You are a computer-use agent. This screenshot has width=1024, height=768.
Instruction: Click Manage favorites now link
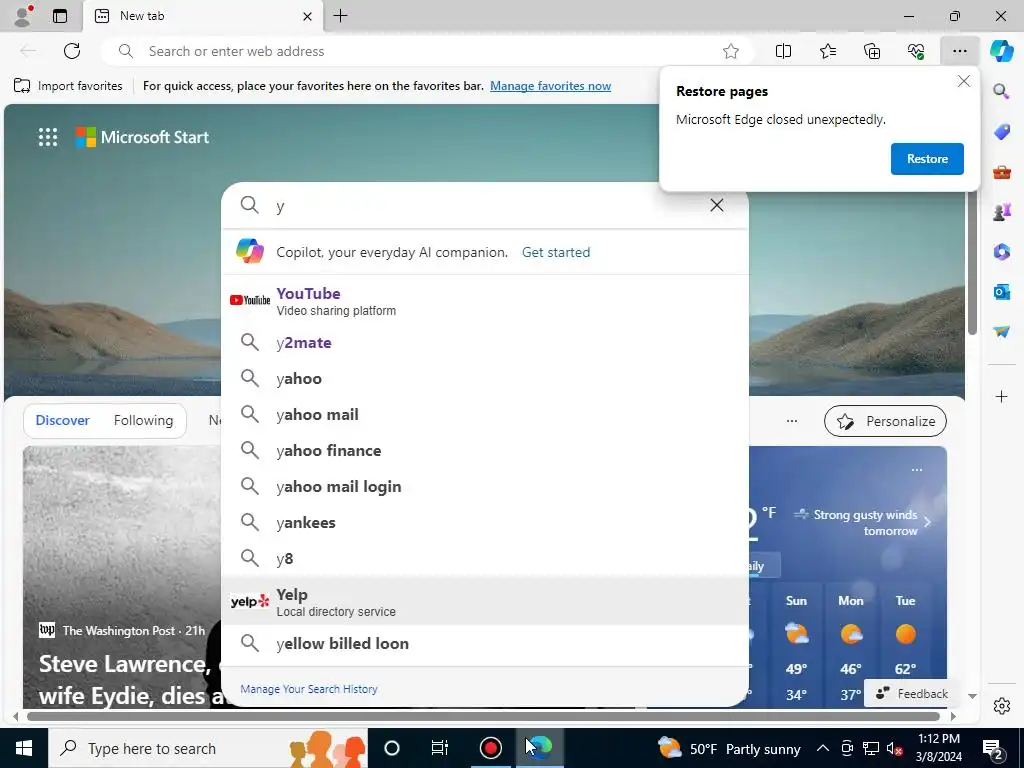point(551,86)
